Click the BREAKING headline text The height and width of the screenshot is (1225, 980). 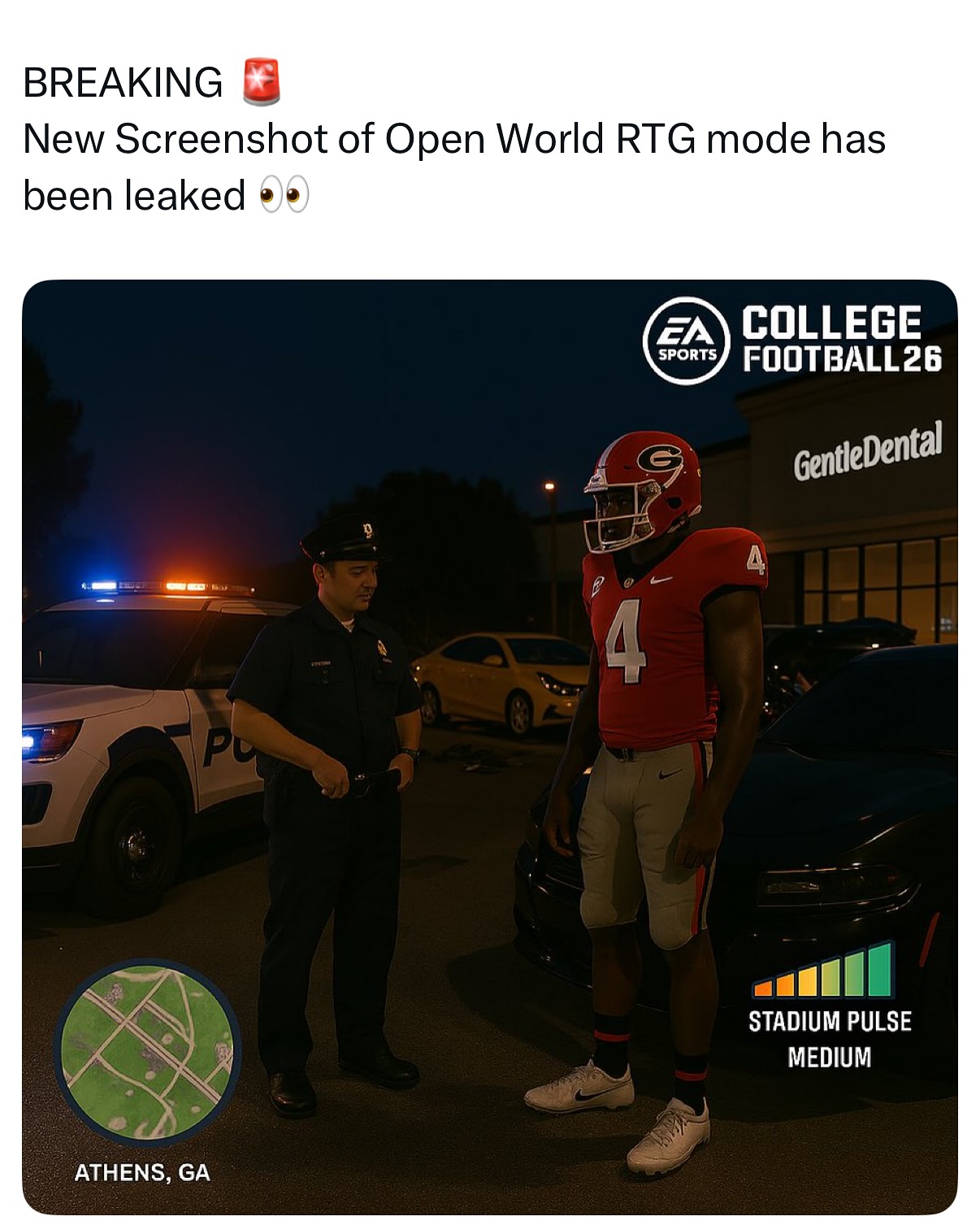click(123, 82)
